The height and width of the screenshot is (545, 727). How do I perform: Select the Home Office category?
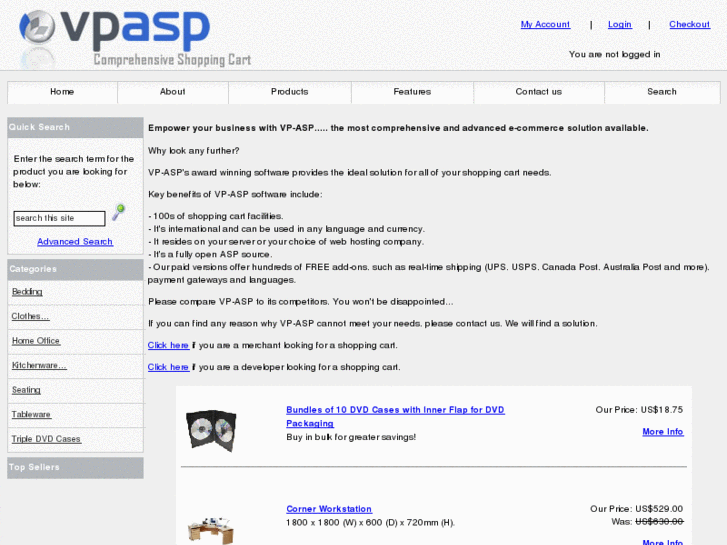point(36,341)
